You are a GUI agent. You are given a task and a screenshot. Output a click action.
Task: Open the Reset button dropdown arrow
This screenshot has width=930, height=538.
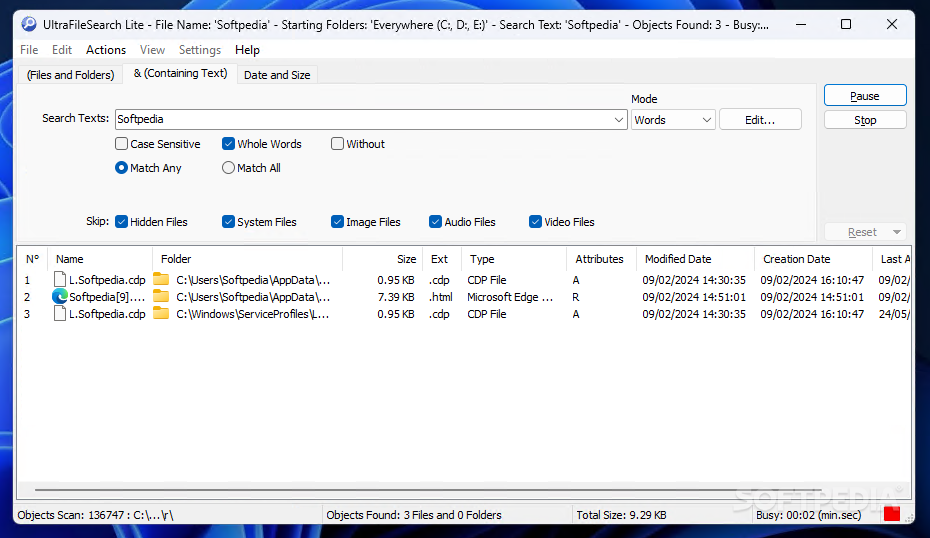[x=897, y=232]
